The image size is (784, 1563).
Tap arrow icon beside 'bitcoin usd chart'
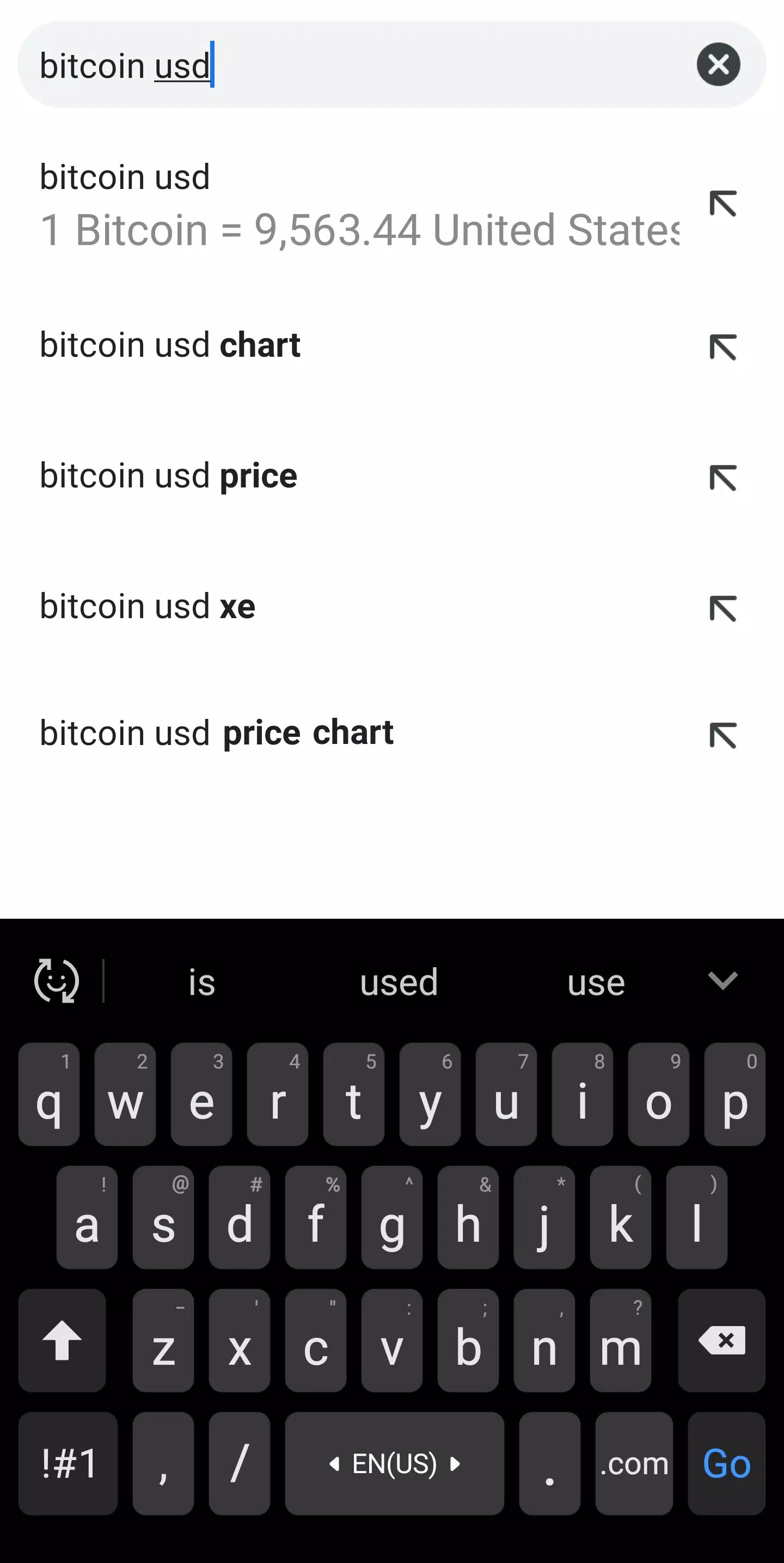(x=722, y=347)
